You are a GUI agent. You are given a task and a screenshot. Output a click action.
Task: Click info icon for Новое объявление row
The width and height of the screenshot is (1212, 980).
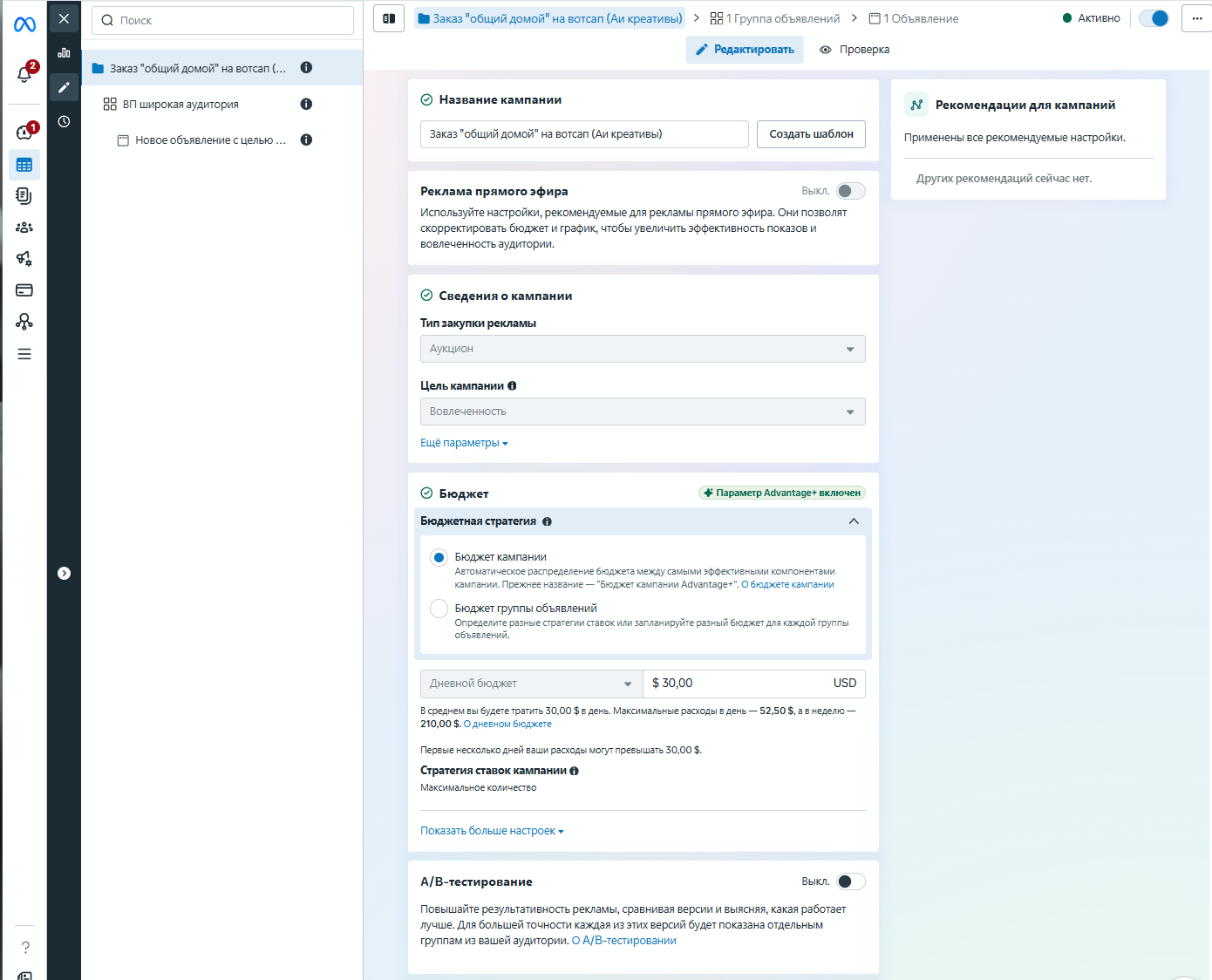pyautogui.click(x=306, y=140)
